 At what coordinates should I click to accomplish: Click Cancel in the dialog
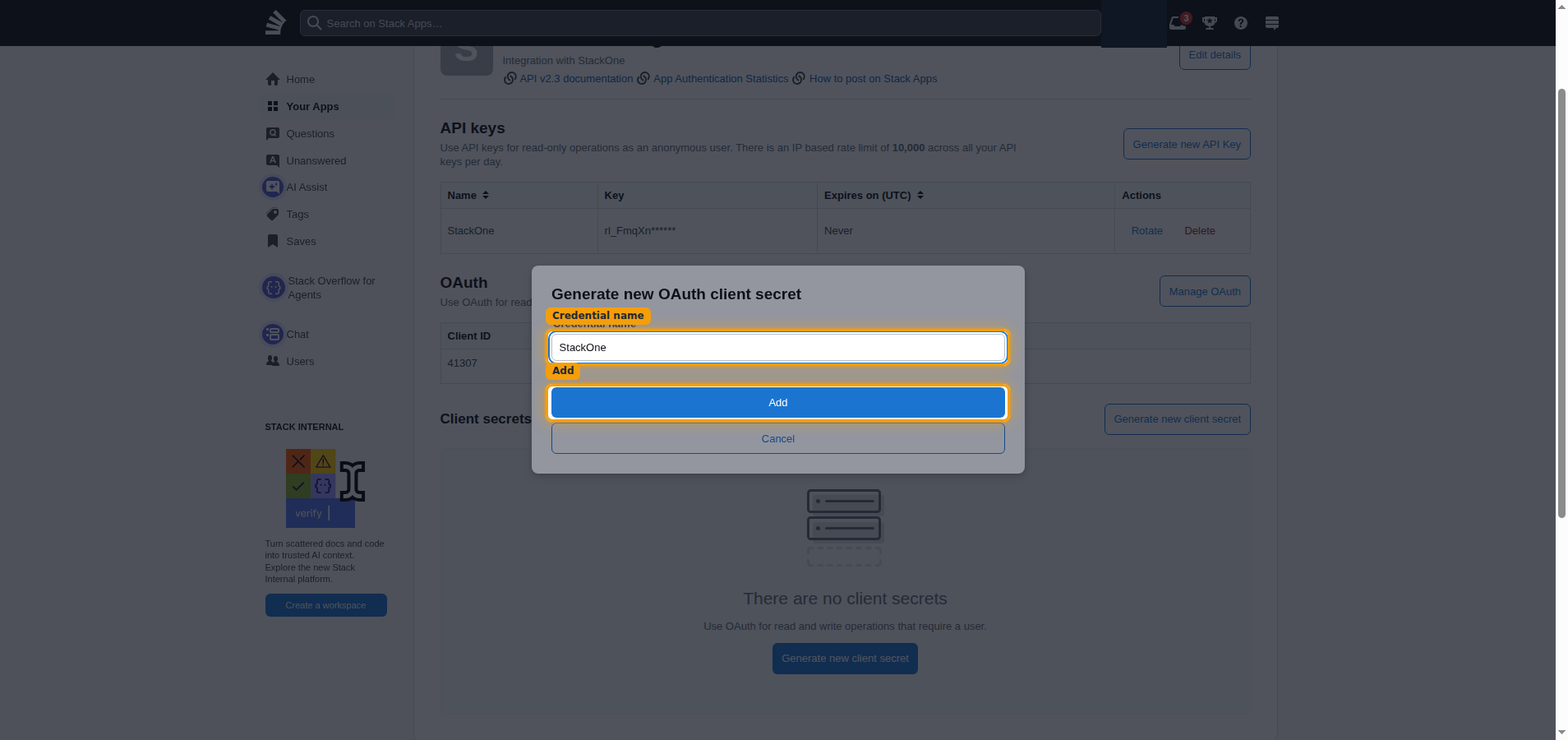(x=778, y=439)
